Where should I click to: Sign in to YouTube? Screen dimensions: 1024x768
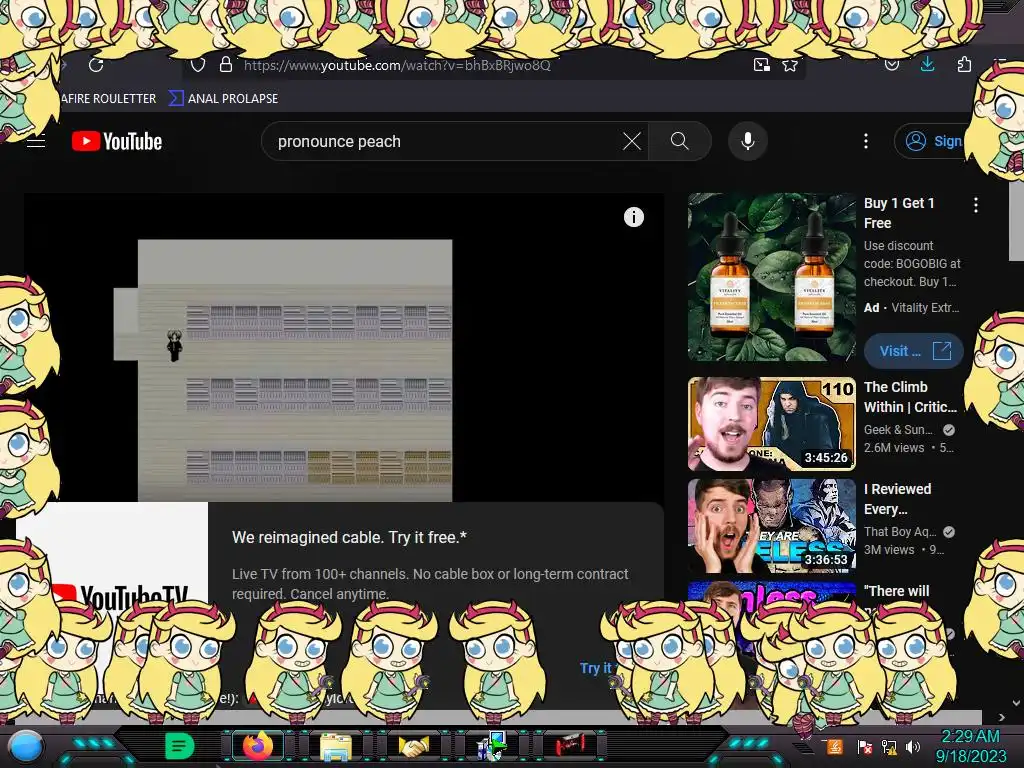coord(933,141)
